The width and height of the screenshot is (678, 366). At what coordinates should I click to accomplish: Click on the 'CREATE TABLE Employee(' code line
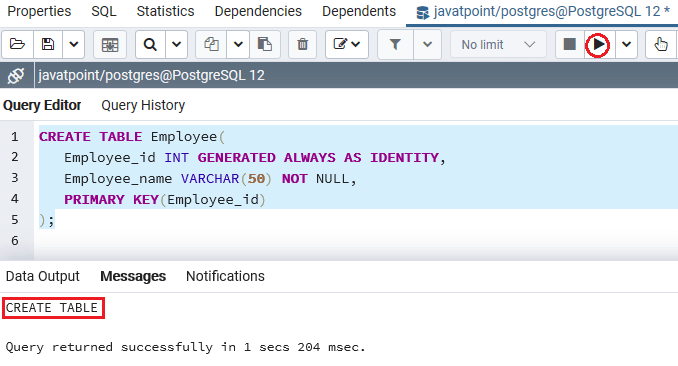tap(132, 137)
